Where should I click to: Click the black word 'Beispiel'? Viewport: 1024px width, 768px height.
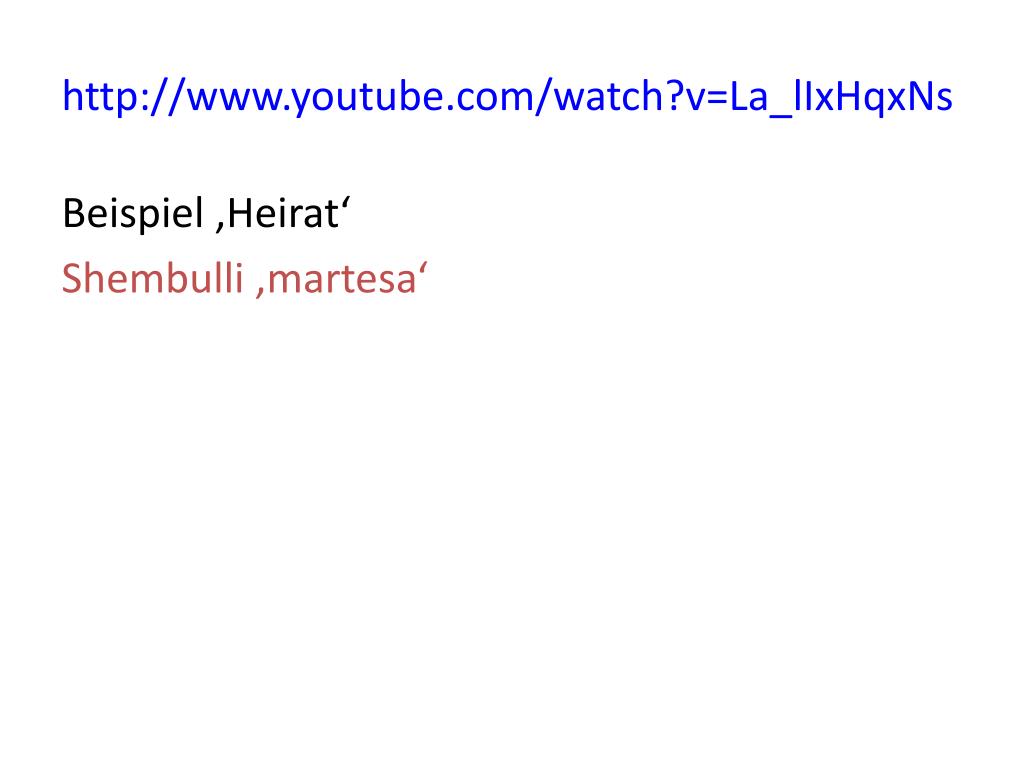(133, 214)
